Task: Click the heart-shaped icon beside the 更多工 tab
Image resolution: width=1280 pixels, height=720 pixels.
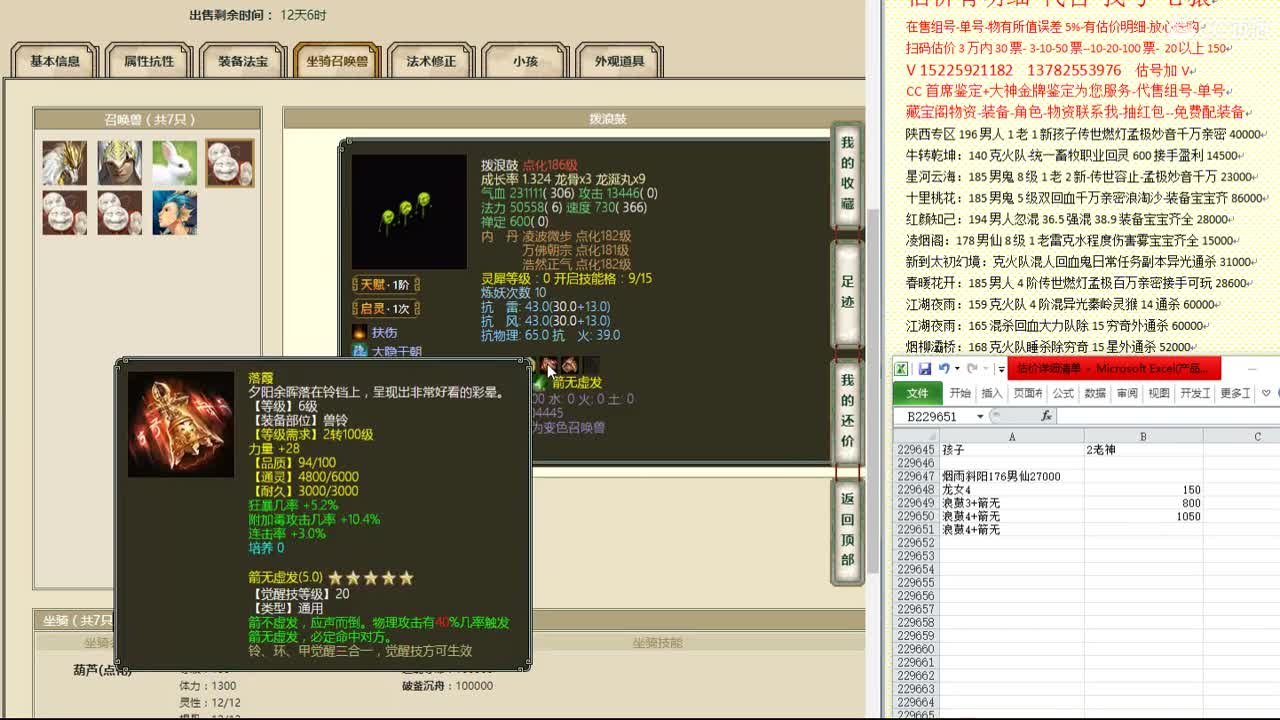Action: 1266,393
